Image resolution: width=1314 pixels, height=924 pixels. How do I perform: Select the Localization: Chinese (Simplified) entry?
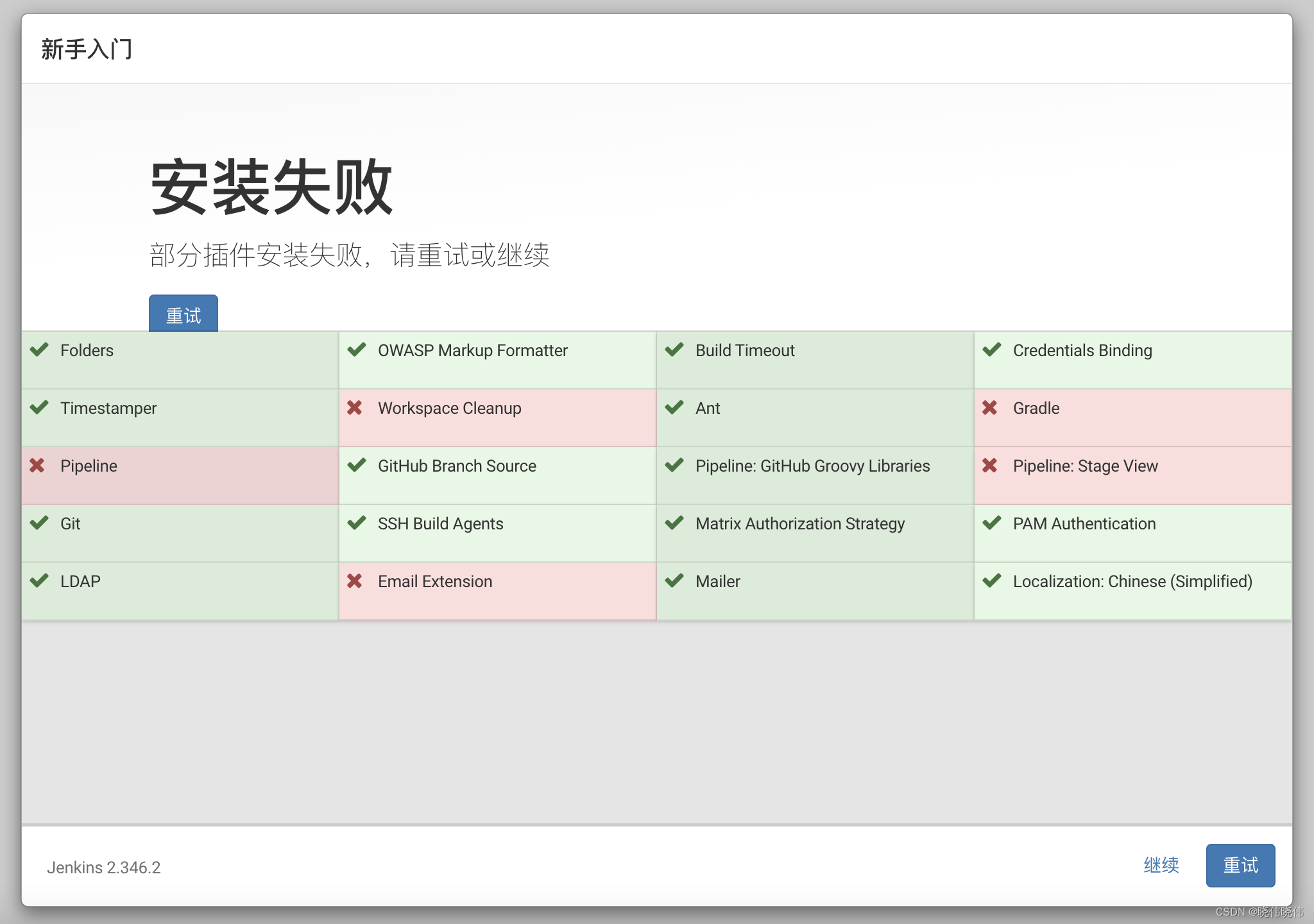[x=1132, y=582]
